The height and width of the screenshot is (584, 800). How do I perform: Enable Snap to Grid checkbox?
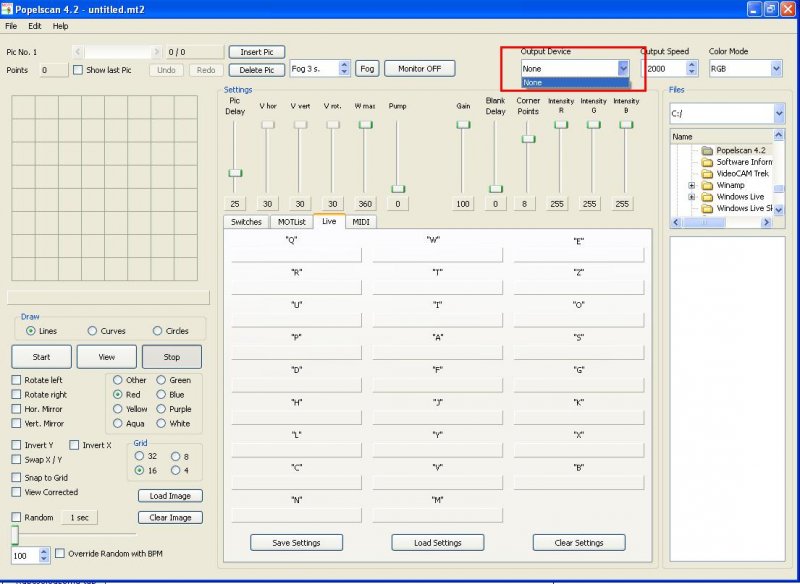[16, 477]
